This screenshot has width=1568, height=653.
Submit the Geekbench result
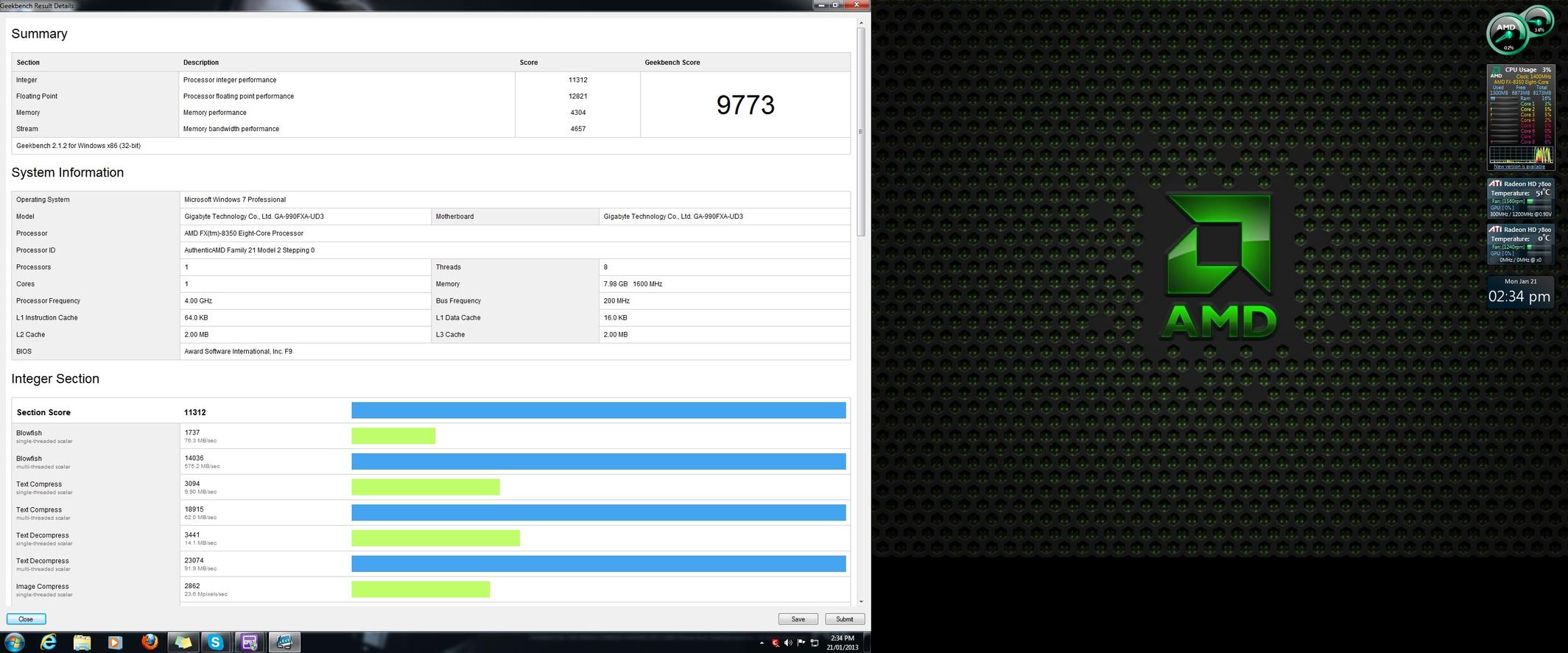coord(845,619)
